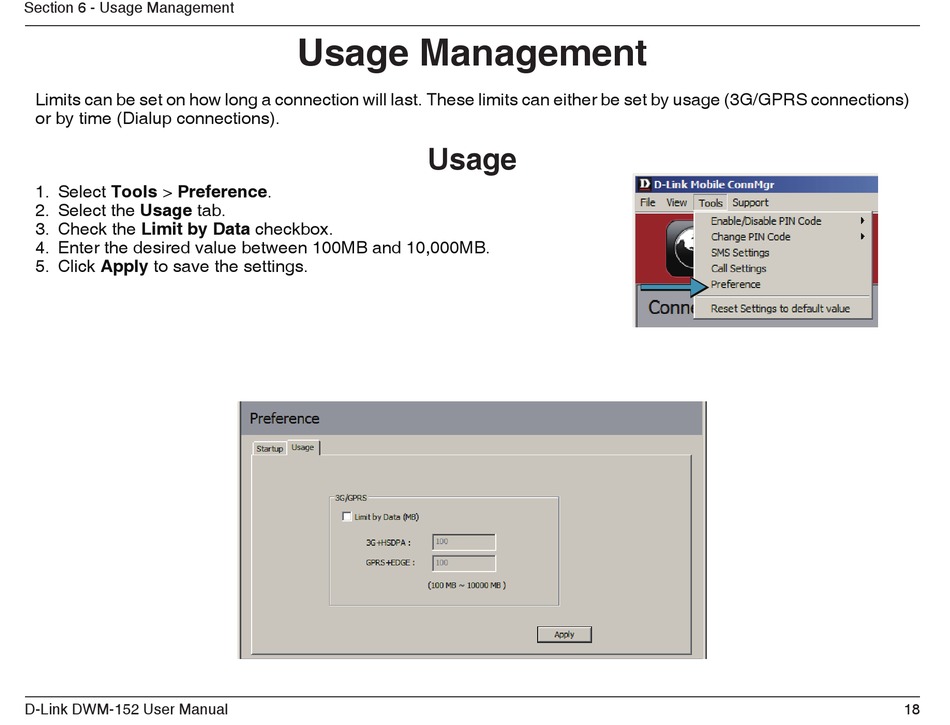
Task: Click the D-Link logo icon in title bar
Action: (645, 184)
